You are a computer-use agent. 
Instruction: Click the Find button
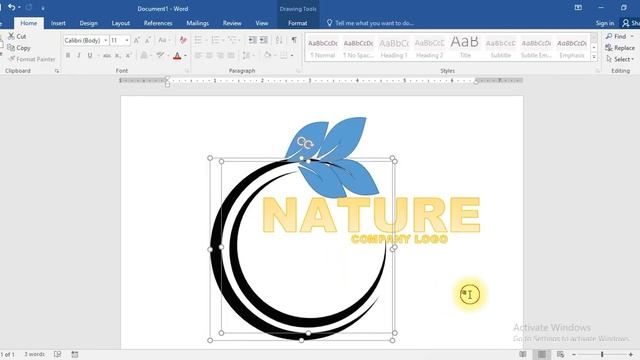(616, 36)
